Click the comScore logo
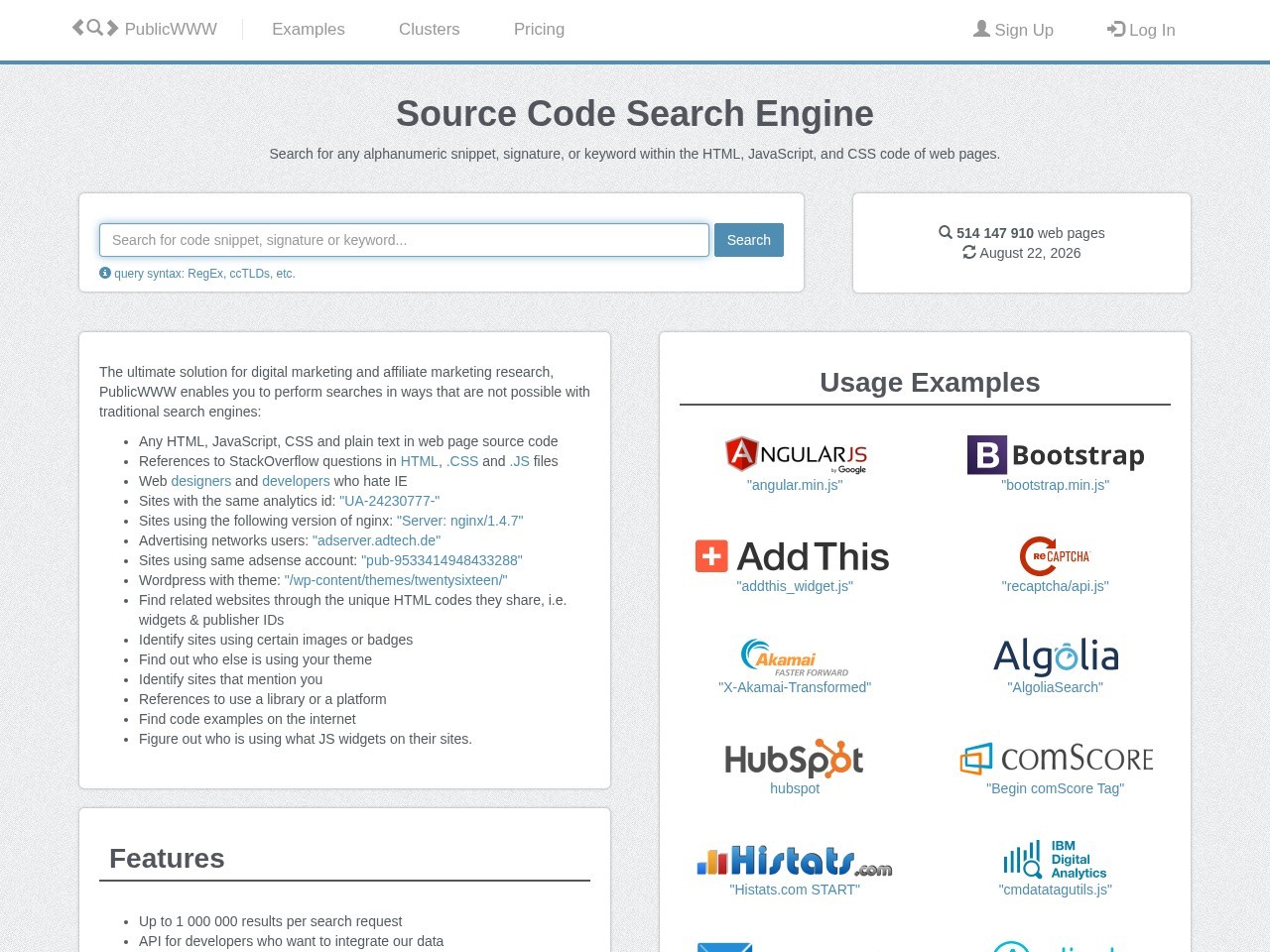The width and height of the screenshot is (1270, 952). pyautogui.click(x=1056, y=759)
